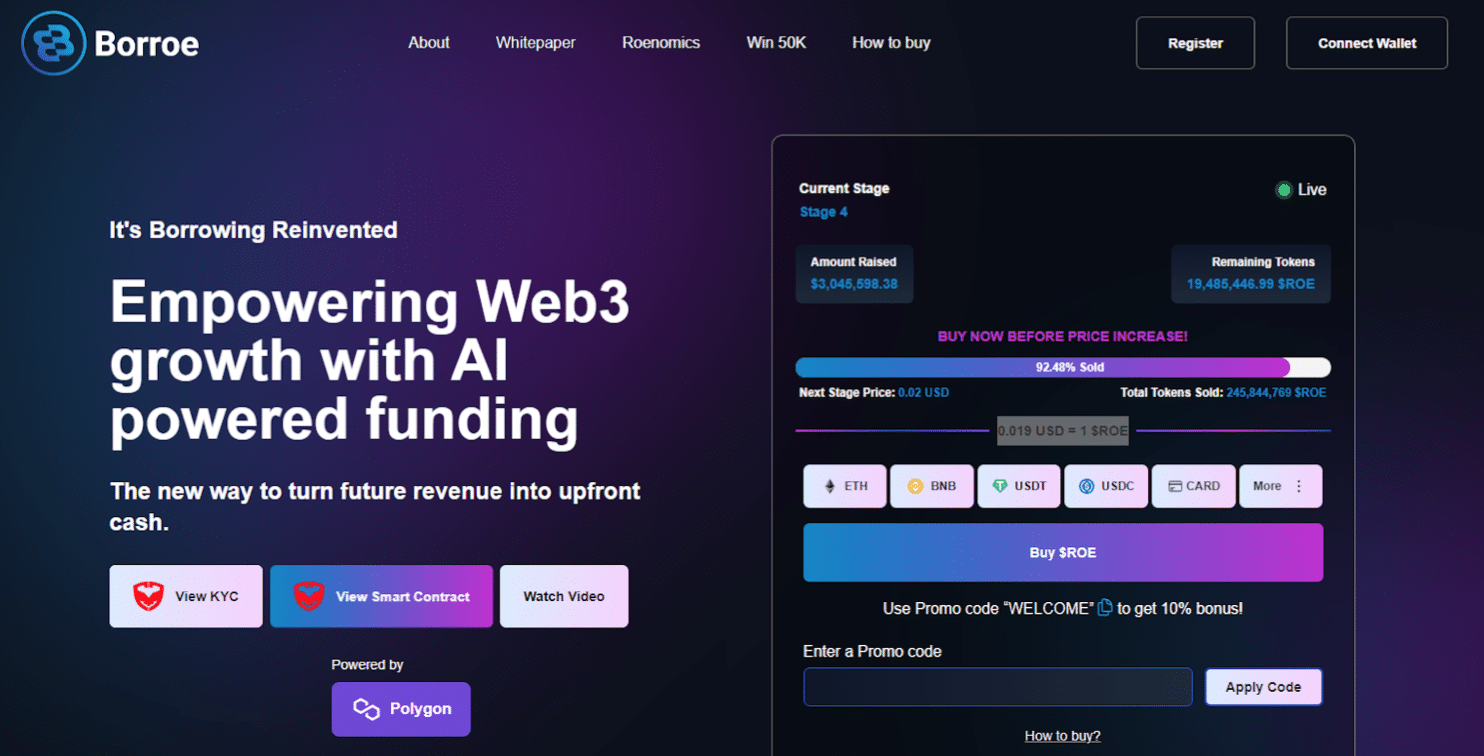Image resolution: width=1484 pixels, height=756 pixels.
Task: Open the Win 50K page
Action: pos(776,43)
